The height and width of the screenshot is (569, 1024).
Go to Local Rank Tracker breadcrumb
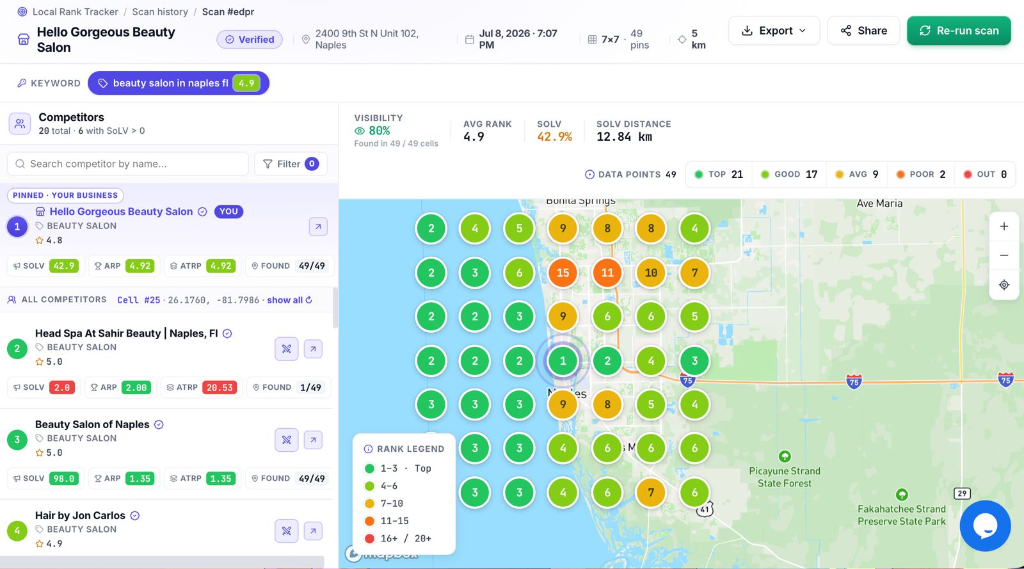(75, 12)
